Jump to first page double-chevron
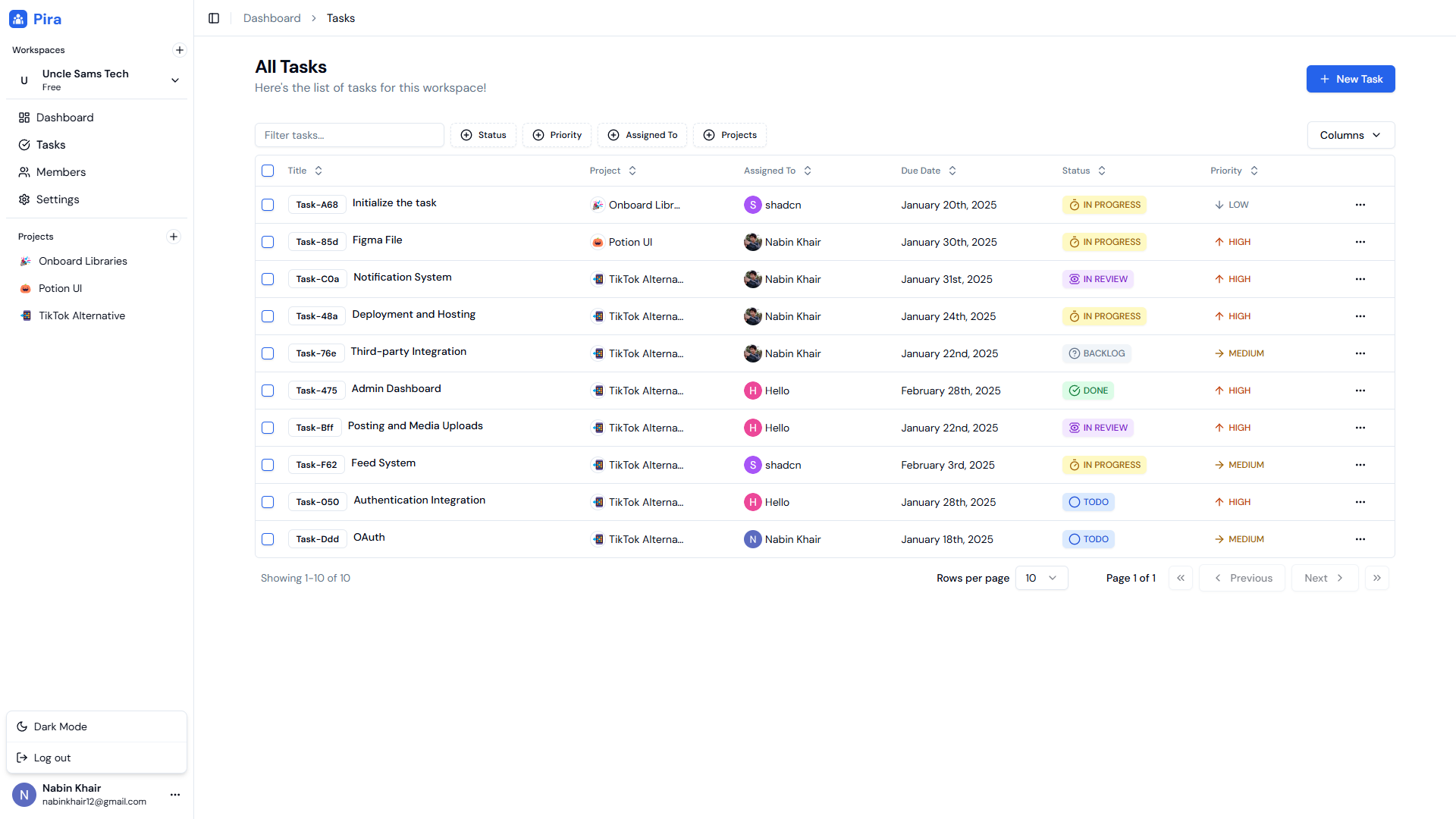Image resolution: width=1456 pixels, height=819 pixels. tap(1181, 578)
